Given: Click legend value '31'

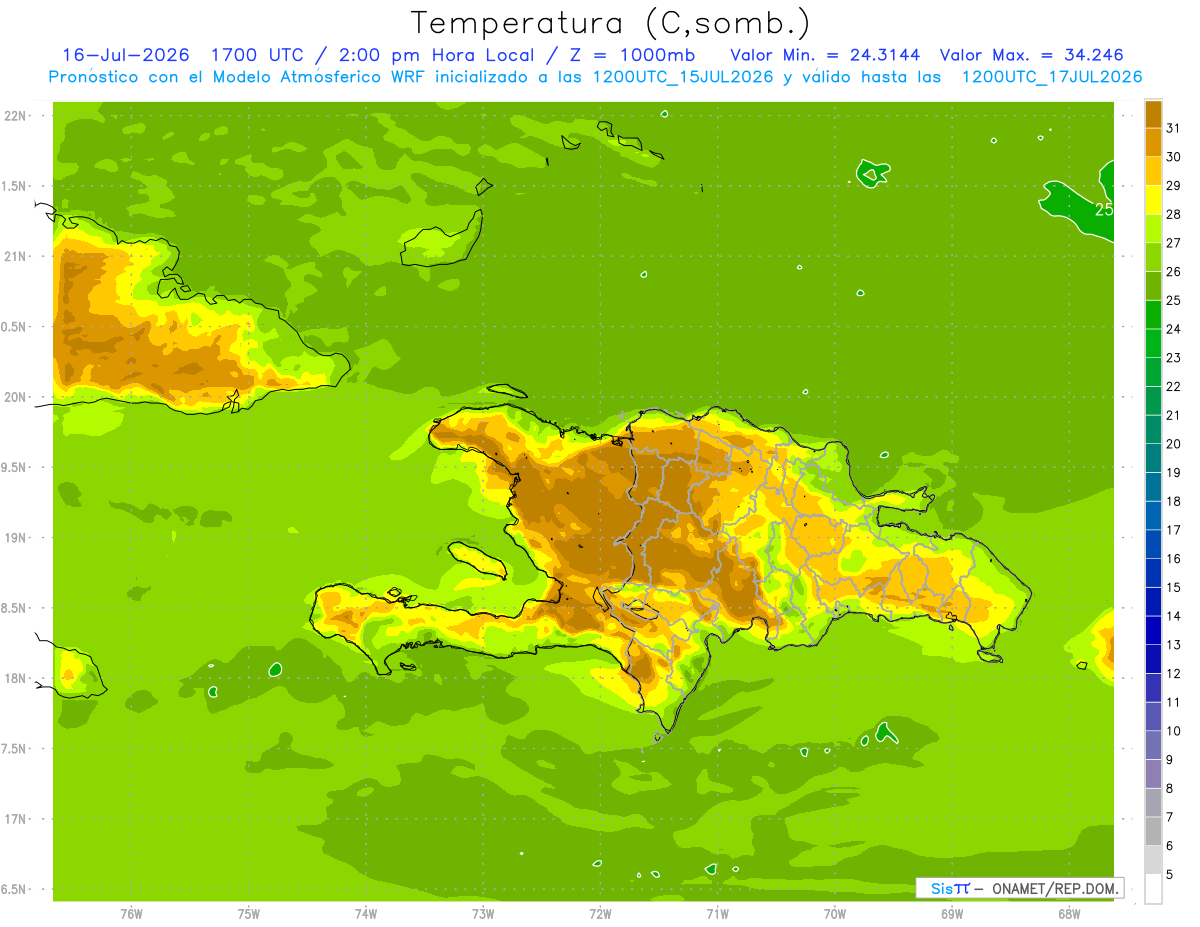Looking at the screenshot, I should (x=1173, y=128).
